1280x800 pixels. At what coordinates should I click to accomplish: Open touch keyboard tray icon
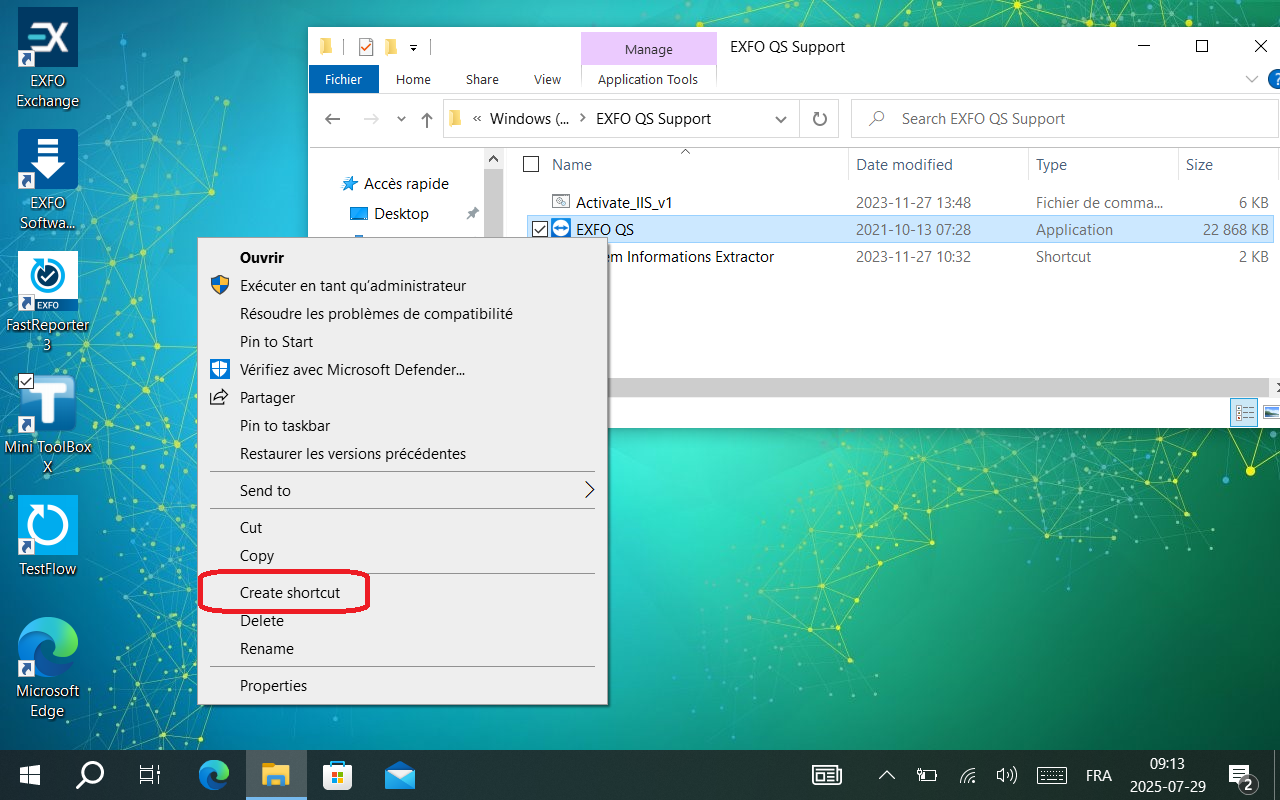(1052, 775)
